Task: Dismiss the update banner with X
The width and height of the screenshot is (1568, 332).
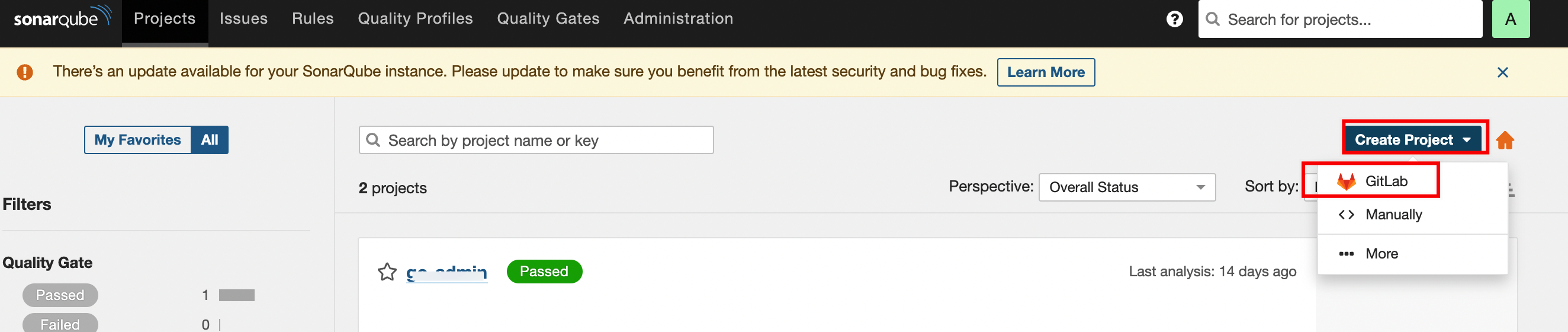Action: 1502,72
